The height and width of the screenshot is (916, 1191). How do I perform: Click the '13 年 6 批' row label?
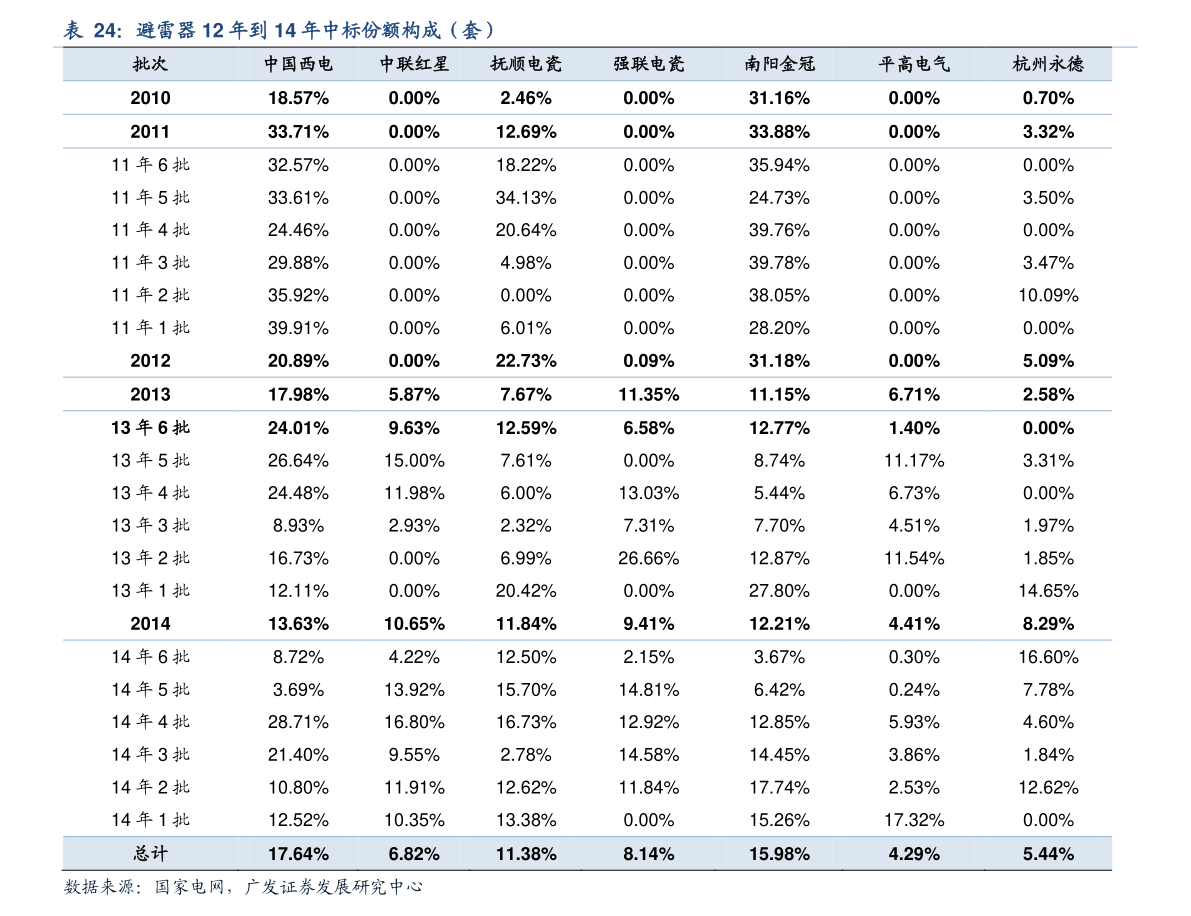click(150, 428)
